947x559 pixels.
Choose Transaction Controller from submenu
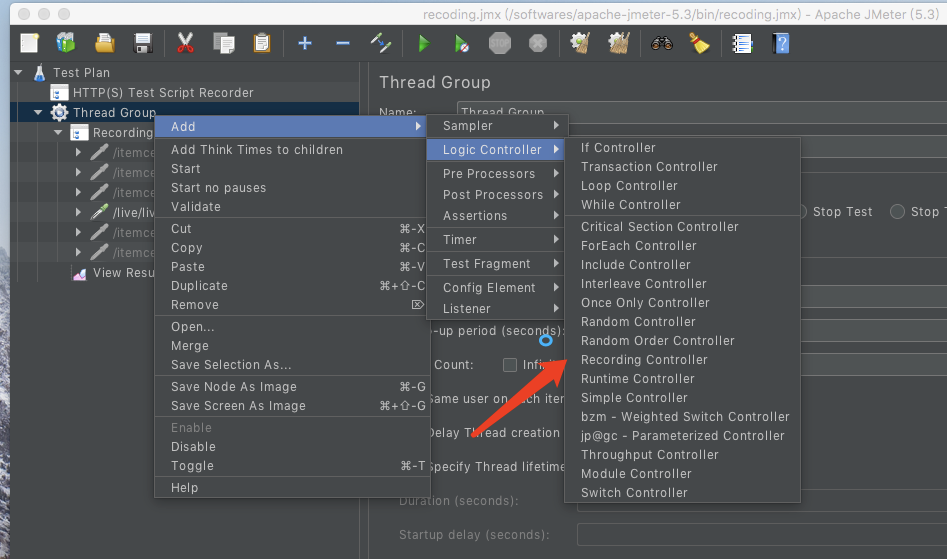click(x=682, y=167)
